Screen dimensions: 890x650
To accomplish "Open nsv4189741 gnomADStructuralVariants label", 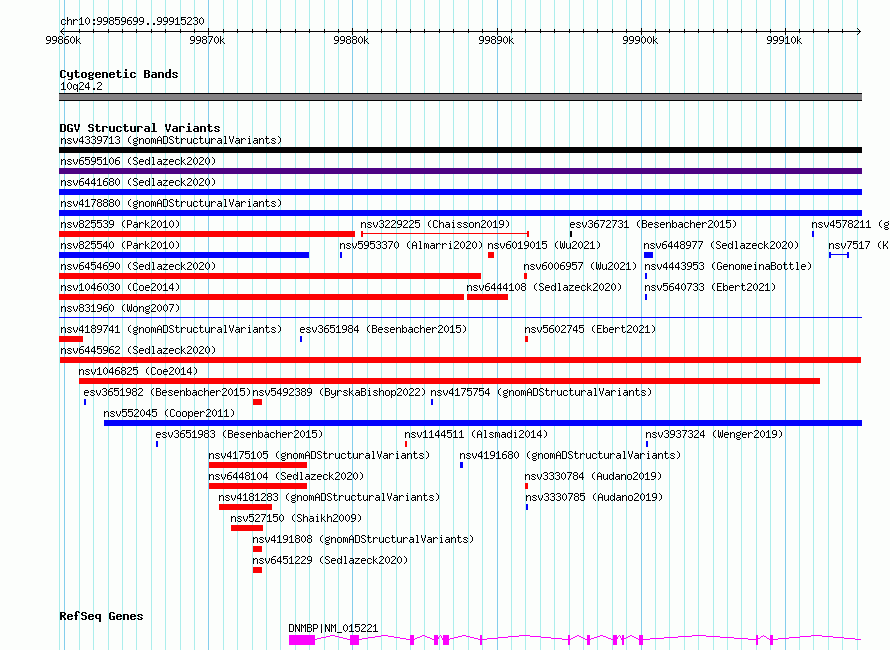I will 171,329.
